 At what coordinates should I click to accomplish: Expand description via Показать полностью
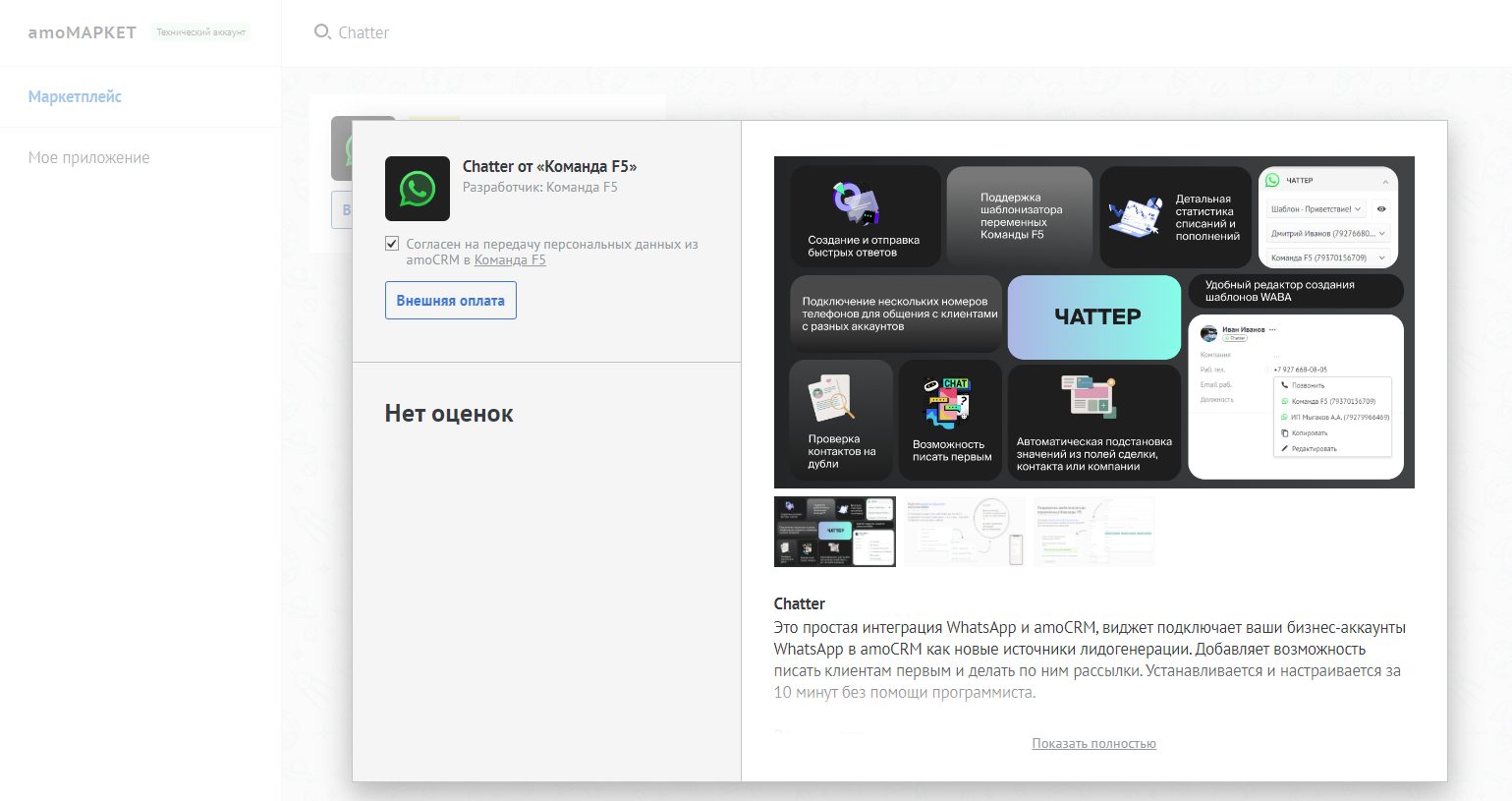tap(1093, 744)
